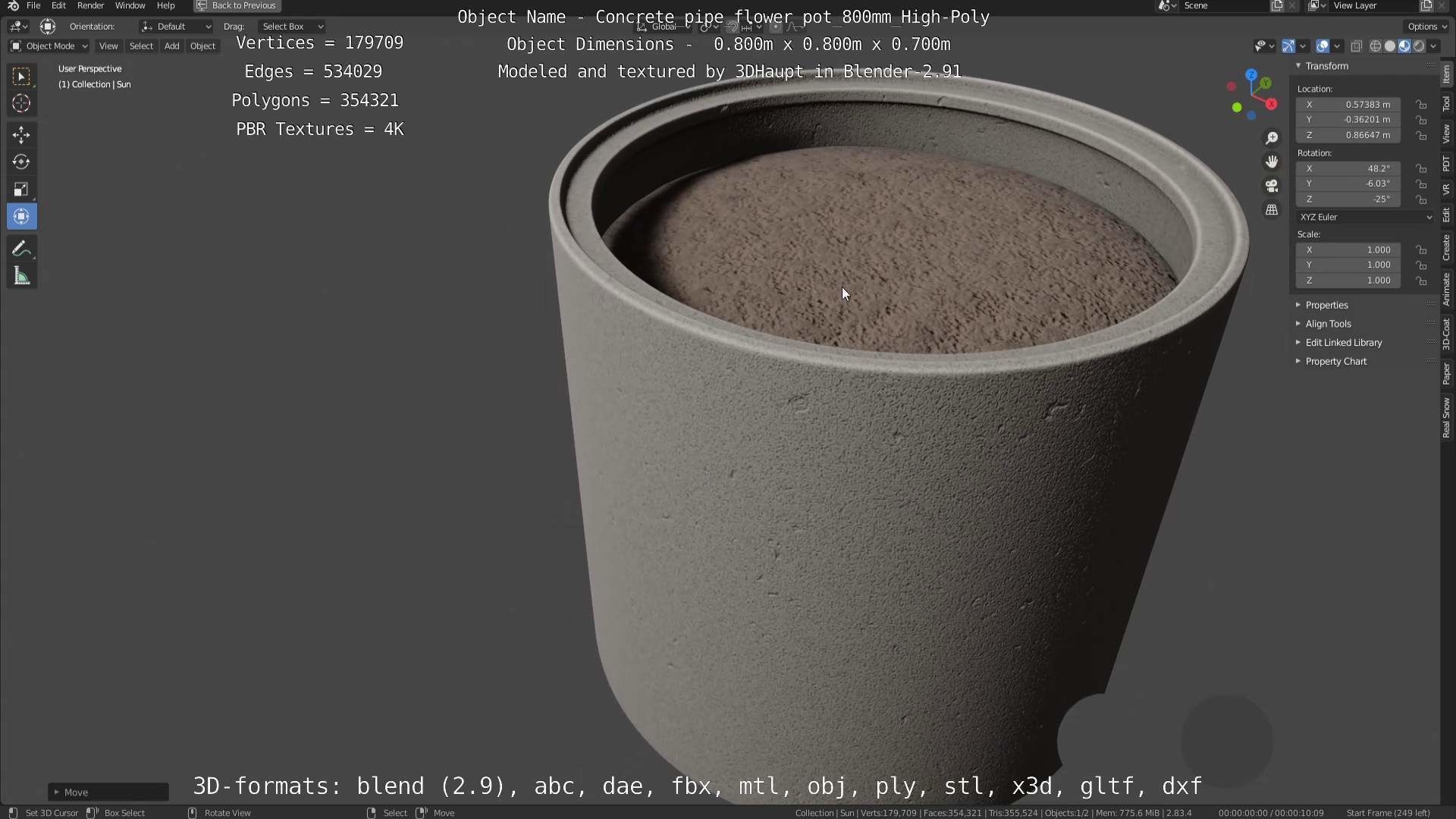Select the 3D Cursor tool
The height and width of the screenshot is (819, 1456).
tap(21, 103)
